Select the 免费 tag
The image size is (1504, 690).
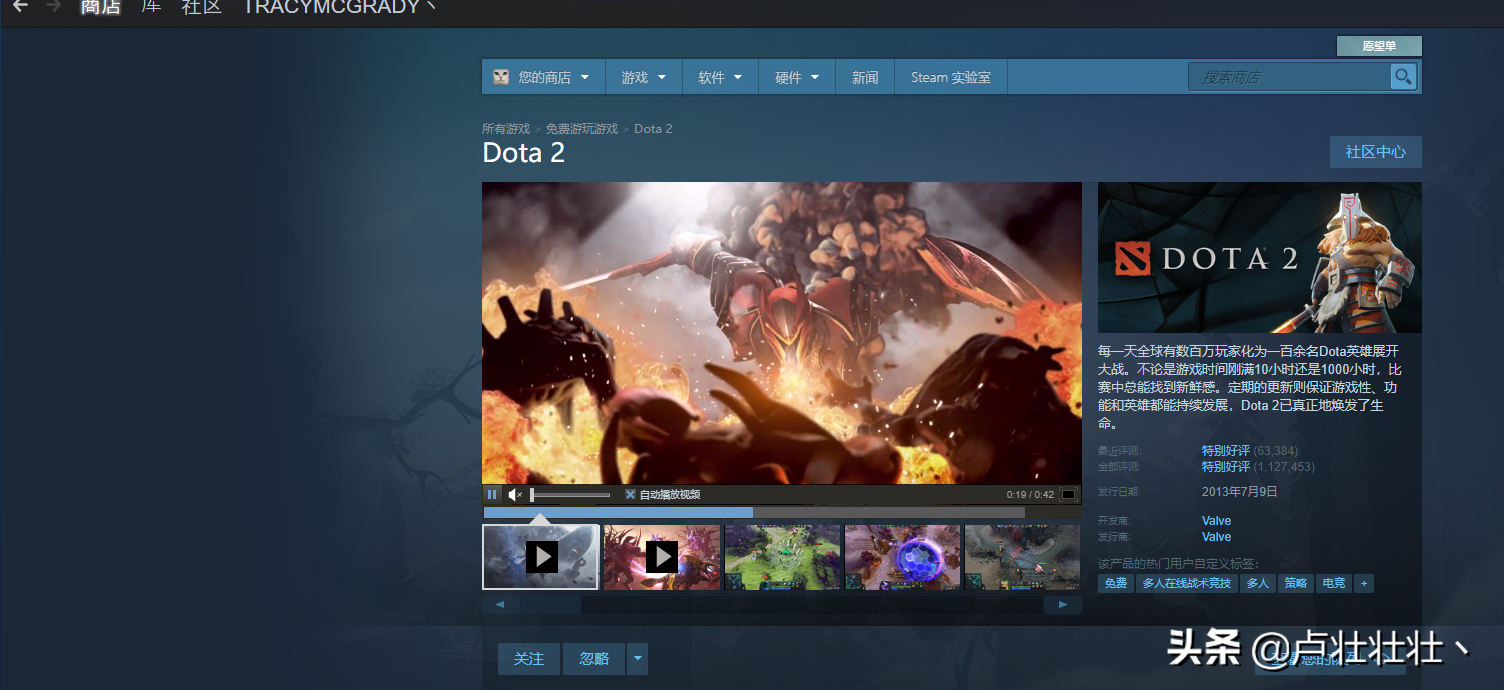click(x=1115, y=583)
